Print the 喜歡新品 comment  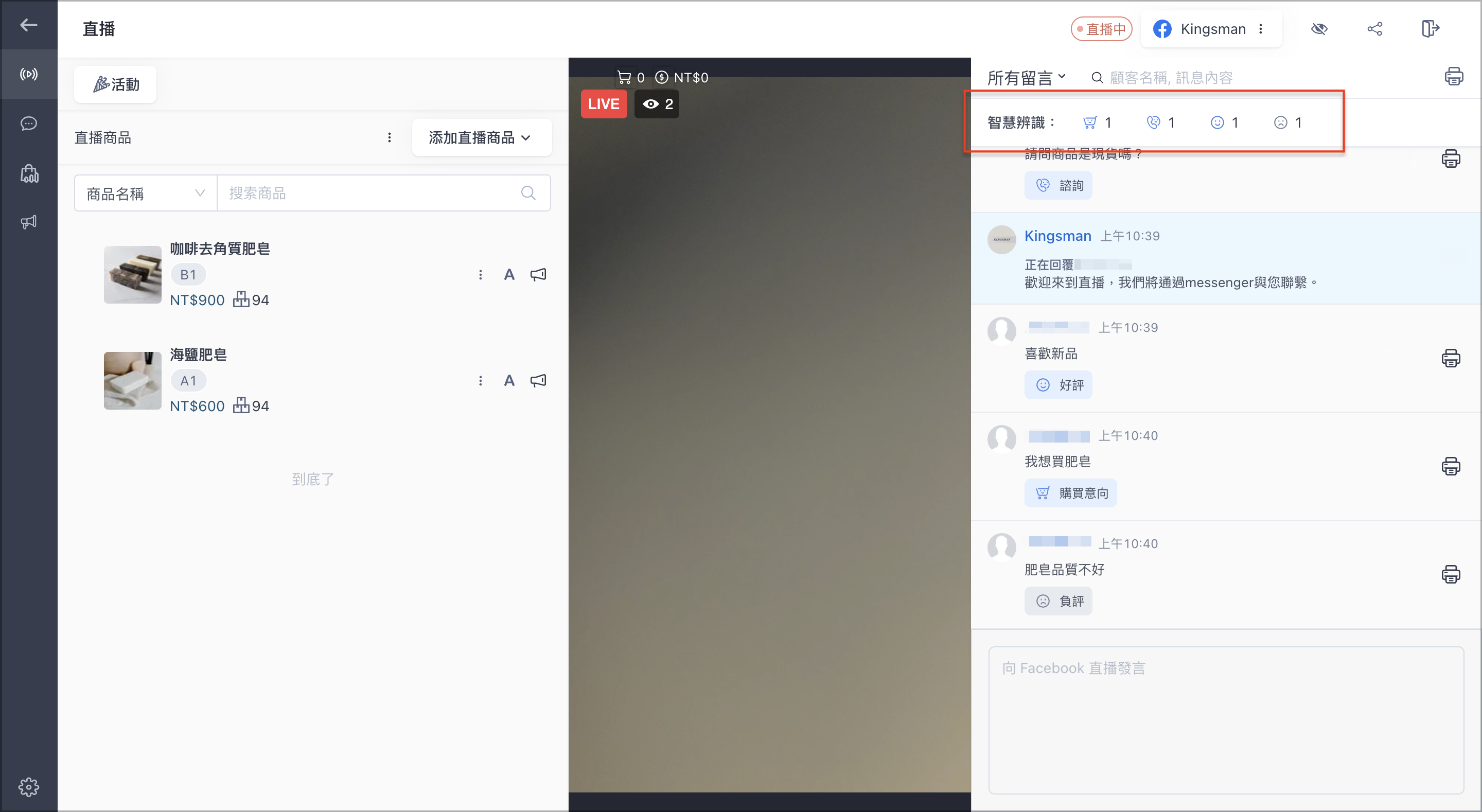coord(1451,358)
